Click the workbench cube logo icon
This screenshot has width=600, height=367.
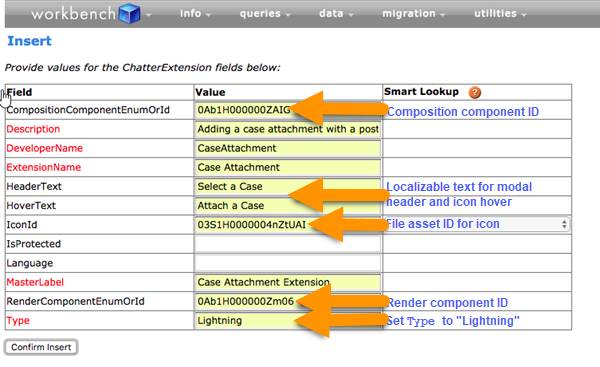click(x=129, y=13)
